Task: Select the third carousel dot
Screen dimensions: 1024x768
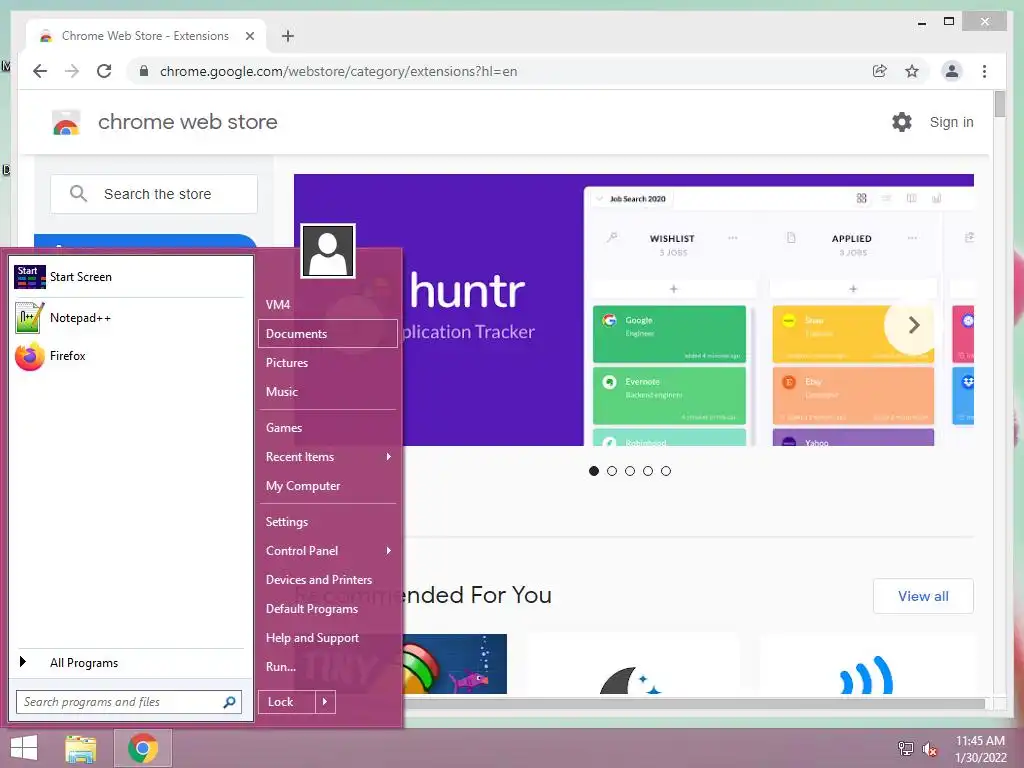Action: click(x=630, y=471)
